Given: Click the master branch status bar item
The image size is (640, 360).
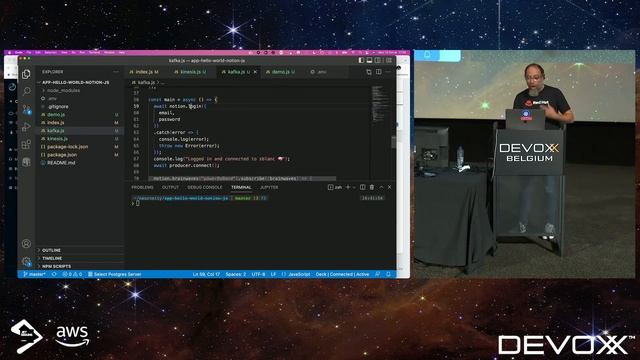Looking at the screenshot, I should click(34, 274).
